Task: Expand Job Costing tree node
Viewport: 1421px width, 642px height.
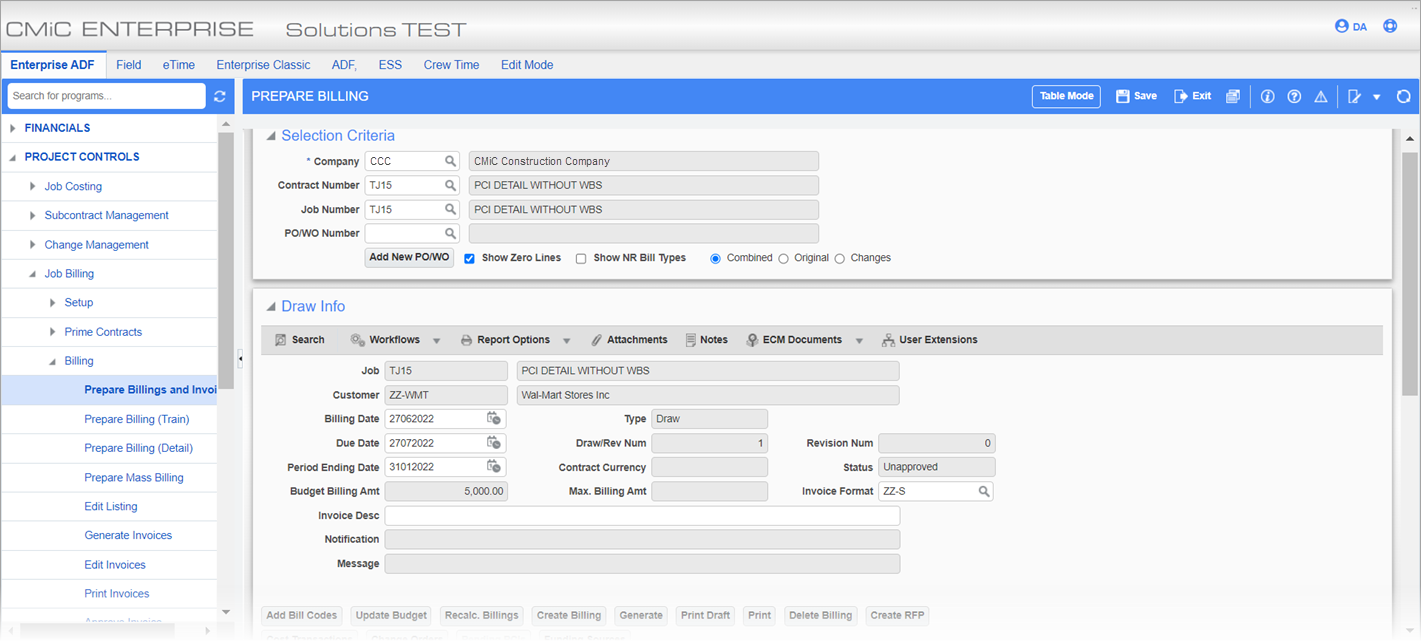Action: (x=33, y=186)
